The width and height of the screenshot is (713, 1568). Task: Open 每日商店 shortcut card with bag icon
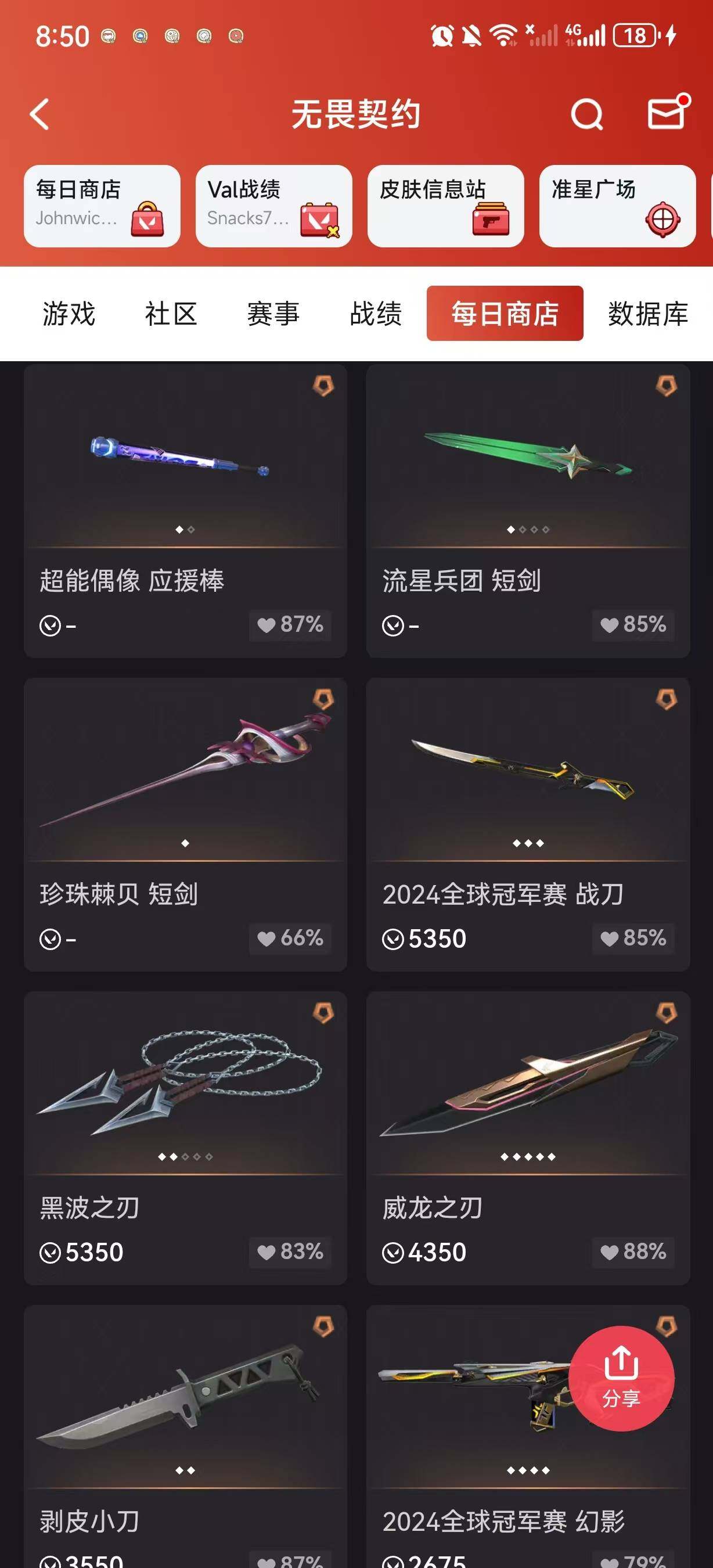(102, 206)
